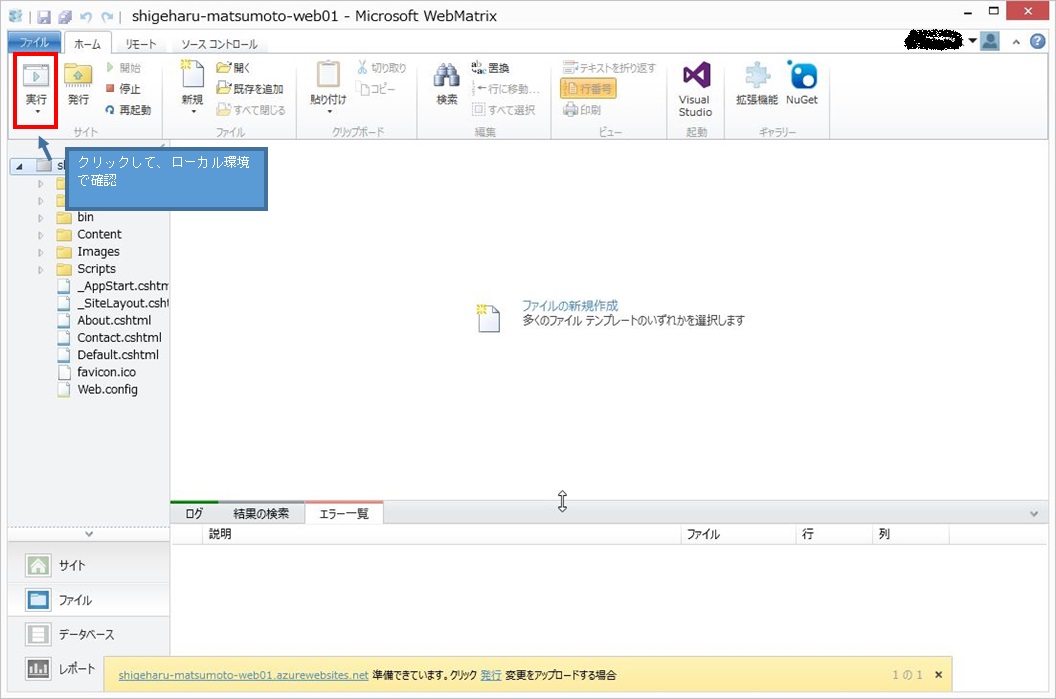Viewport: 1056px width, 699px height.
Task: Expand the Content folder
Action: coord(40,235)
